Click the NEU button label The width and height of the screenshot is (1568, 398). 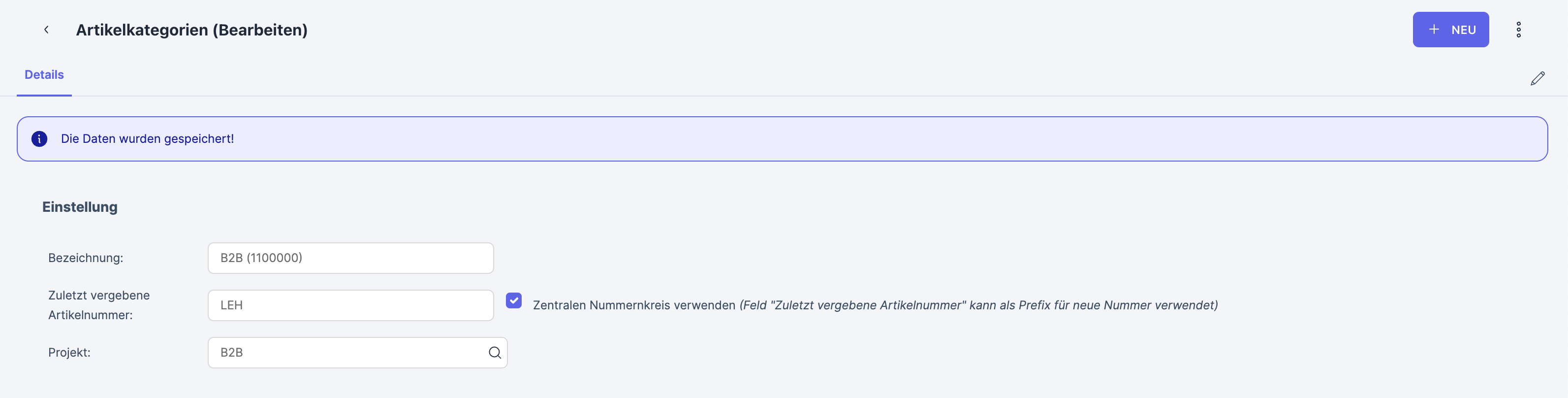click(1463, 30)
